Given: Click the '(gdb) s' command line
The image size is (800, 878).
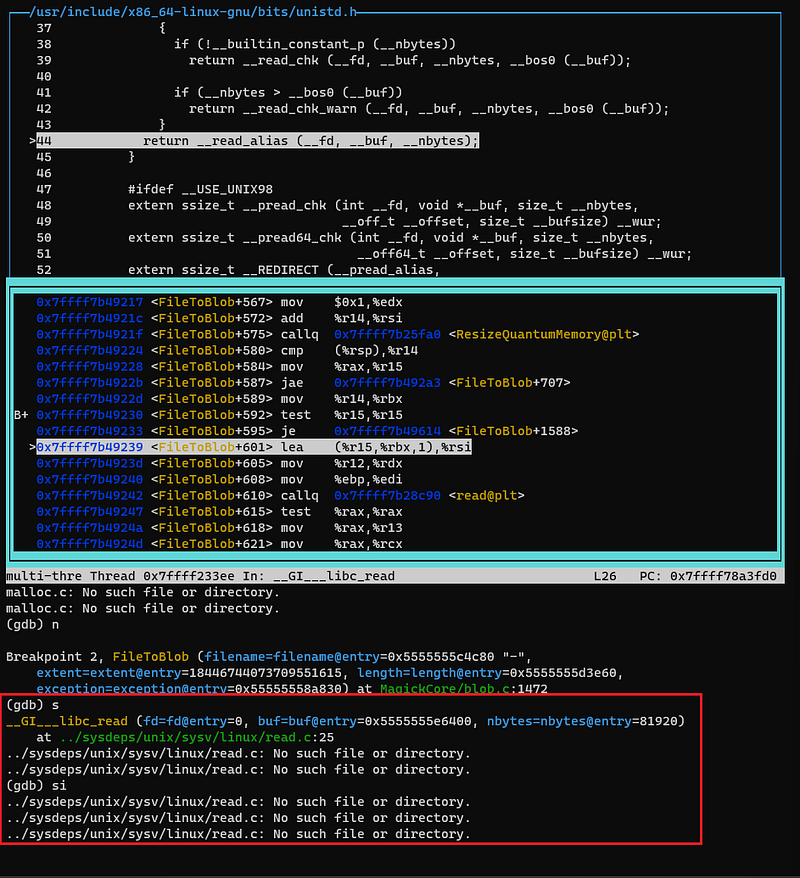Looking at the screenshot, I should [x=32, y=706].
